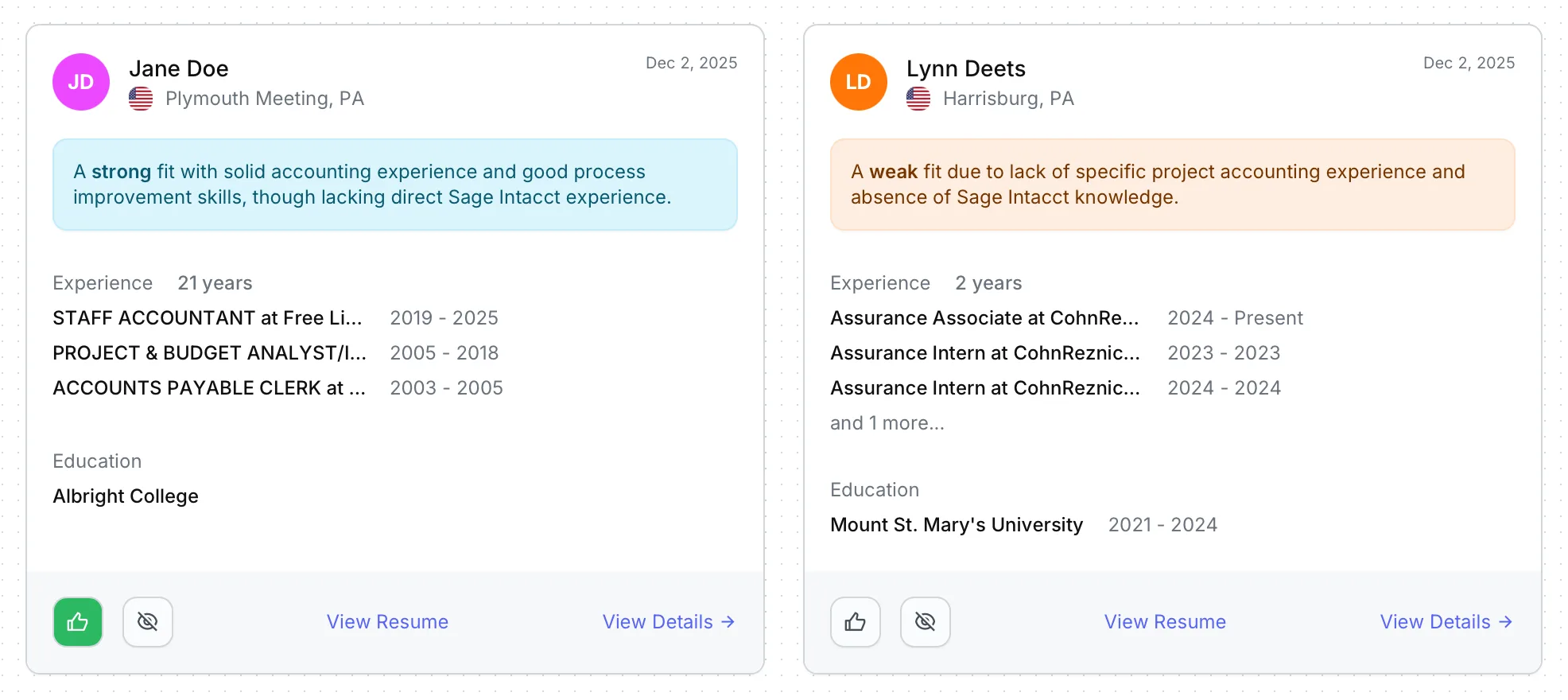
Task: Toggle the green thumbs-up on Jane Doe
Action: (78, 622)
